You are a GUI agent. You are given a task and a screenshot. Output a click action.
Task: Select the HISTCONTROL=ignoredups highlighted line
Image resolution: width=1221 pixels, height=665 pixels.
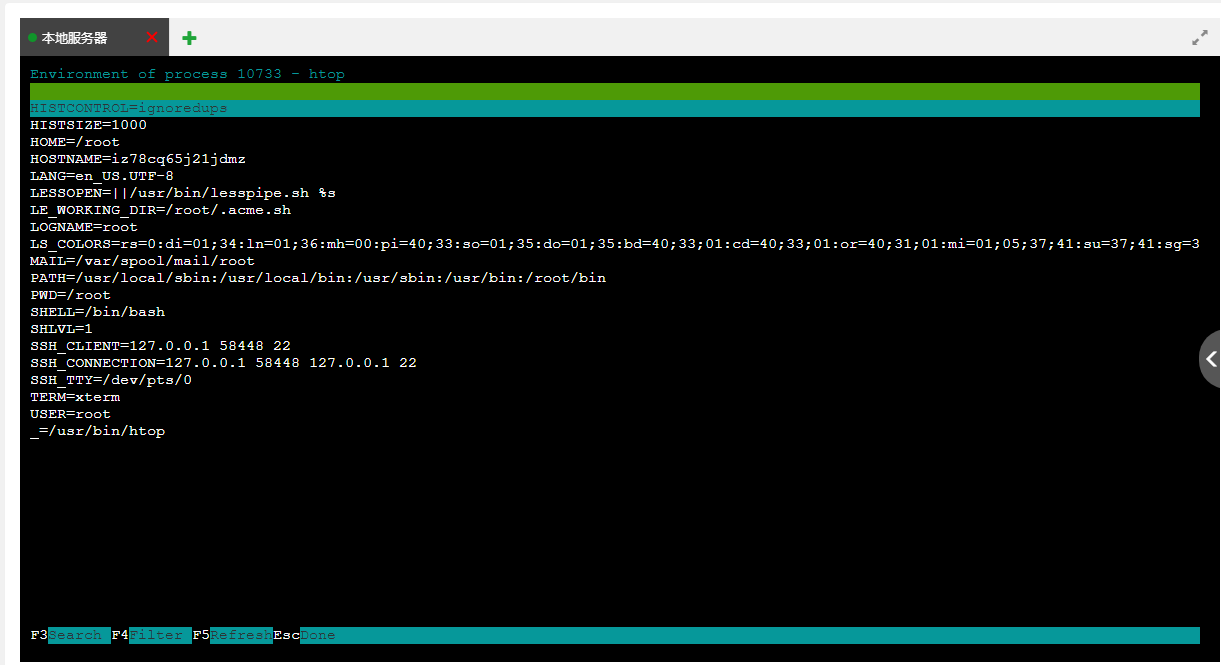615,108
